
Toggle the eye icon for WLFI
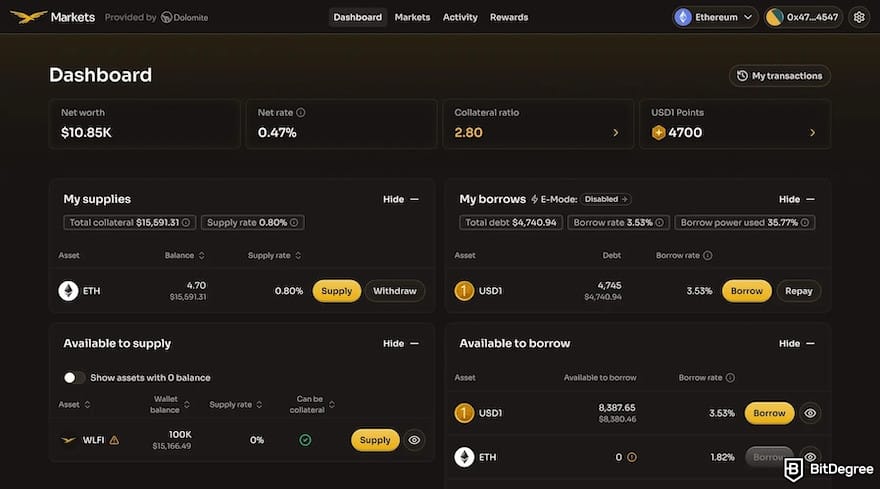[414, 440]
